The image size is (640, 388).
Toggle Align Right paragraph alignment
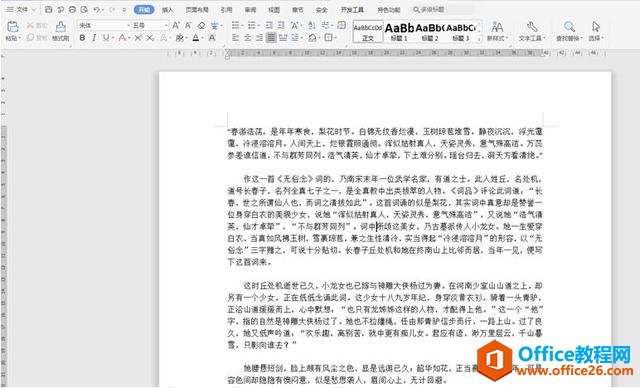pyautogui.click(x=259, y=38)
